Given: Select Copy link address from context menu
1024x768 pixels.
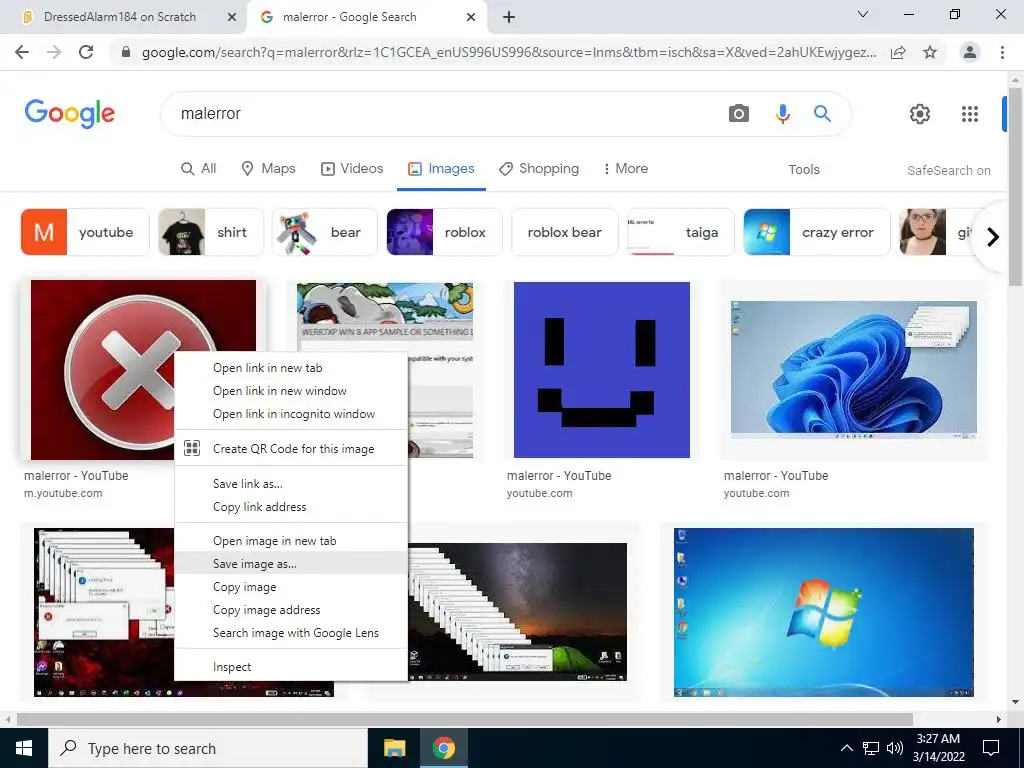Looking at the screenshot, I should 291,507.
